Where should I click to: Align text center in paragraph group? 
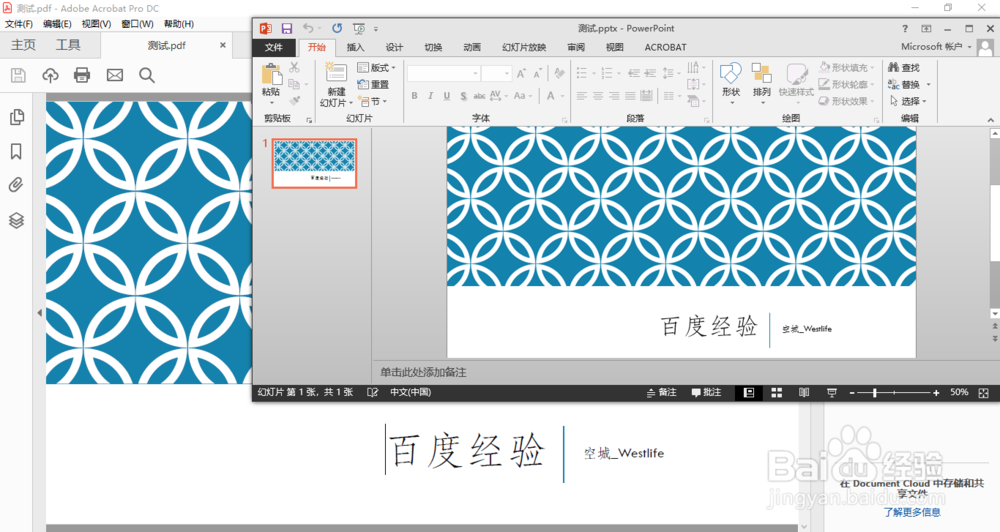(598, 96)
